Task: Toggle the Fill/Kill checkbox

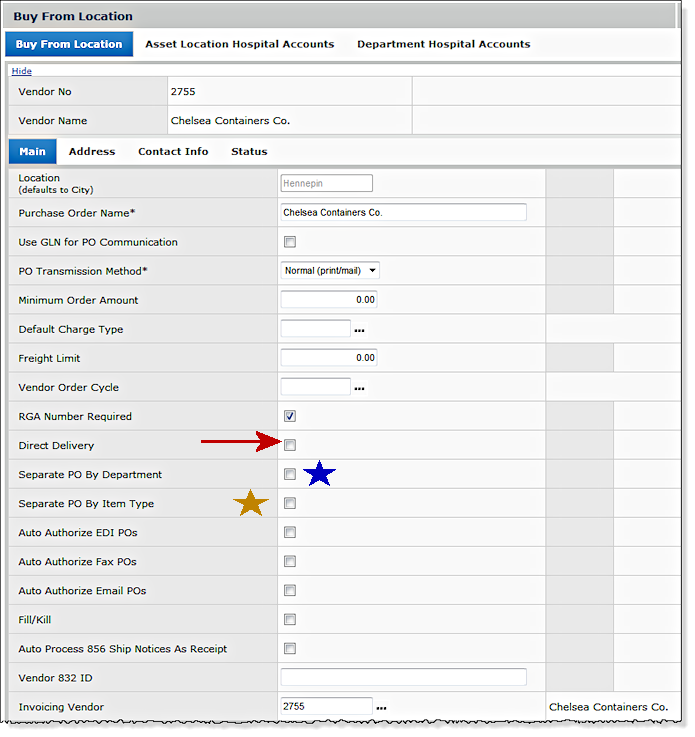Action: [290, 619]
